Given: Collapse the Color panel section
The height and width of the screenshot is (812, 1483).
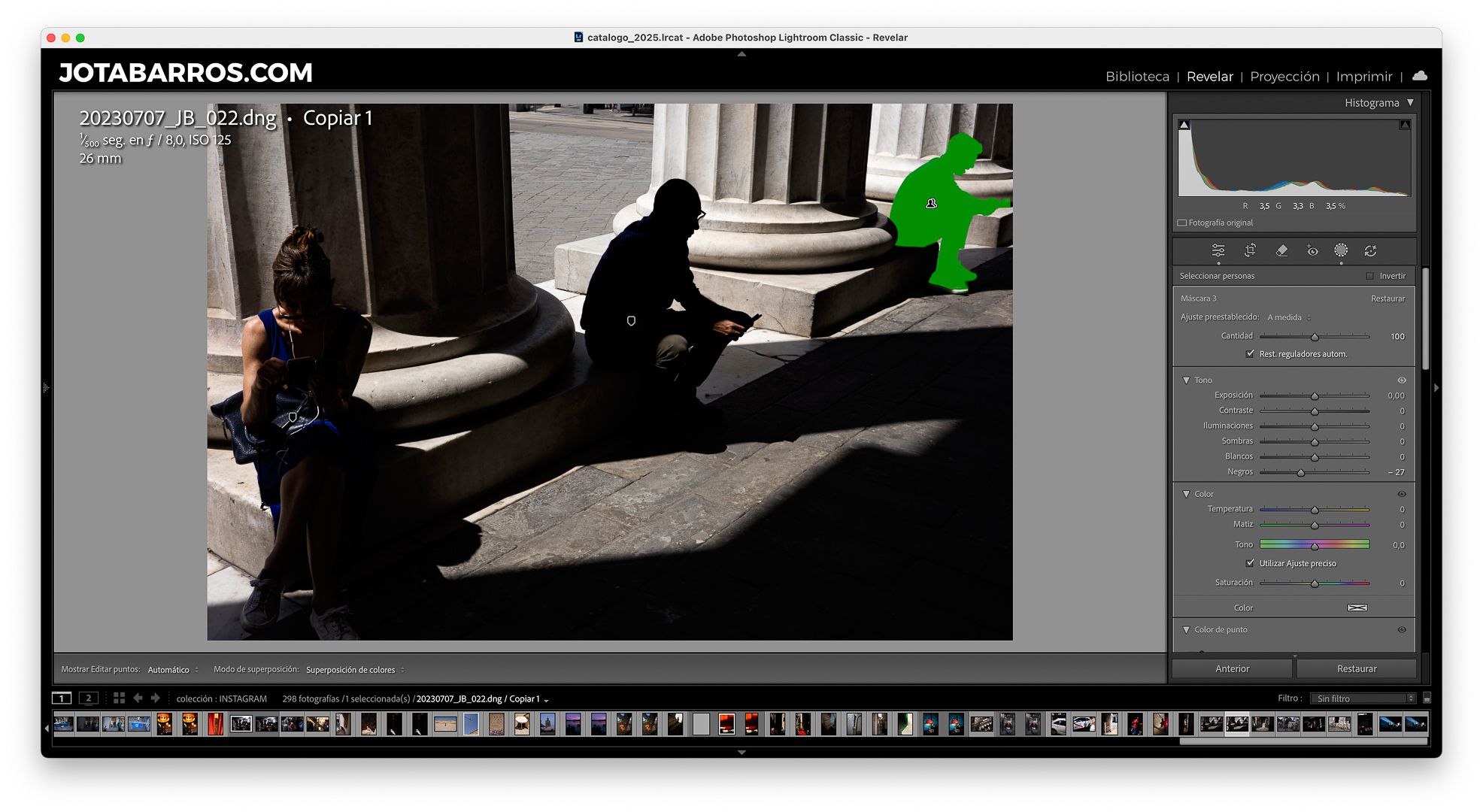Looking at the screenshot, I should tap(1187, 494).
